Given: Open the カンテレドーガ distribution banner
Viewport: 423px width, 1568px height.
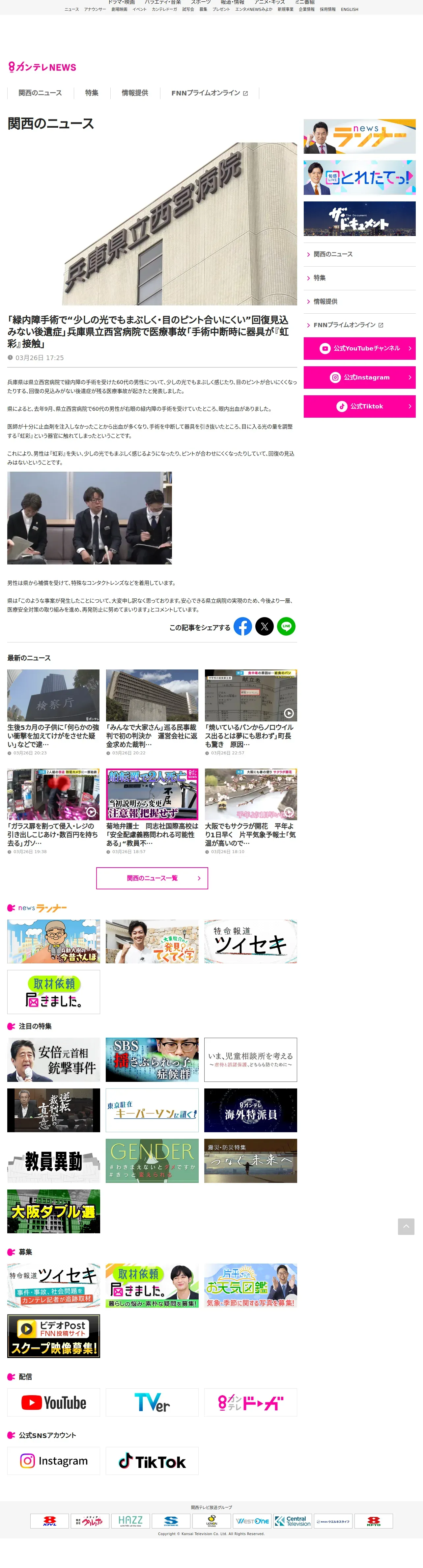Looking at the screenshot, I should [250, 1402].
